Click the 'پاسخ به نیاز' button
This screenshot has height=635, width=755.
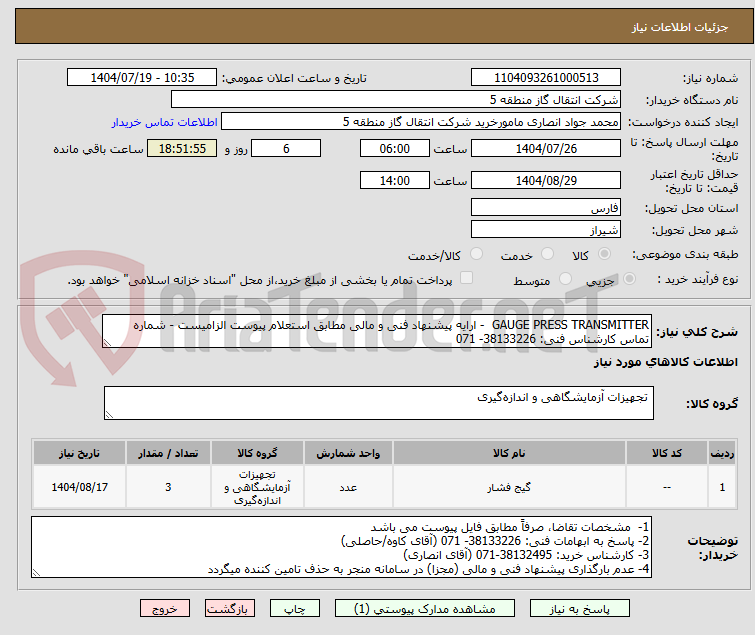click(x=579, y=609)
